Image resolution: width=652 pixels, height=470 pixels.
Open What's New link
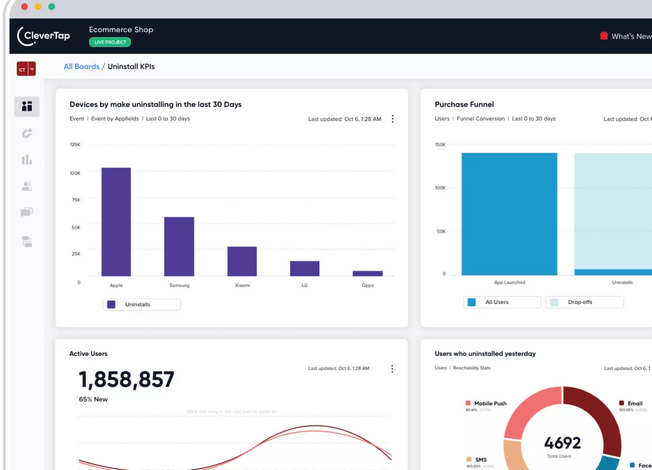coord(631,37)
